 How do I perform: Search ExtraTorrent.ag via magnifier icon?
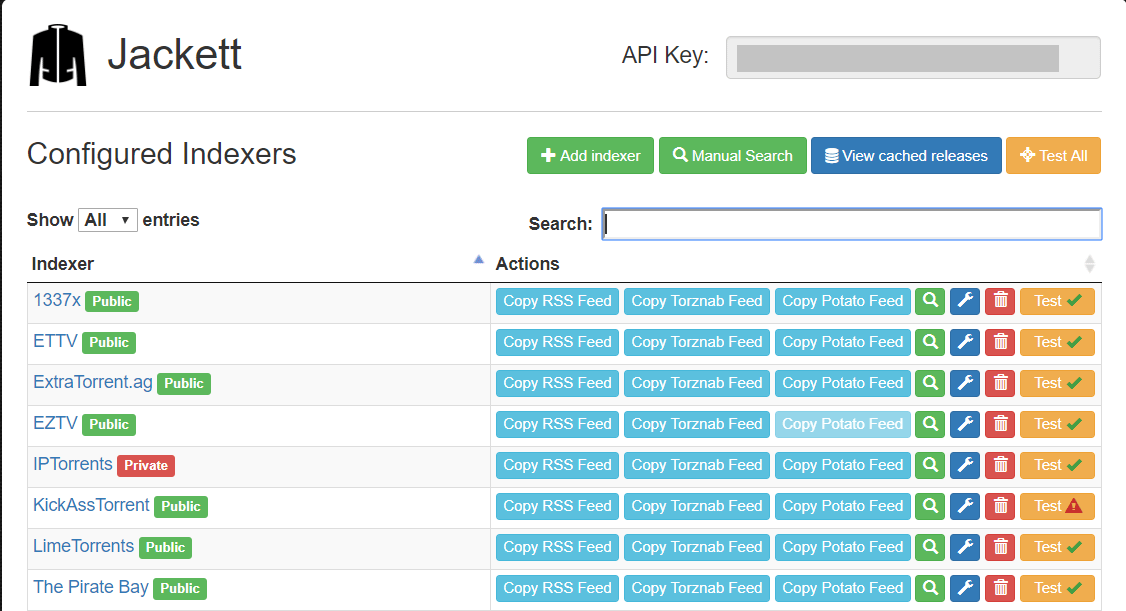(930, 383)
